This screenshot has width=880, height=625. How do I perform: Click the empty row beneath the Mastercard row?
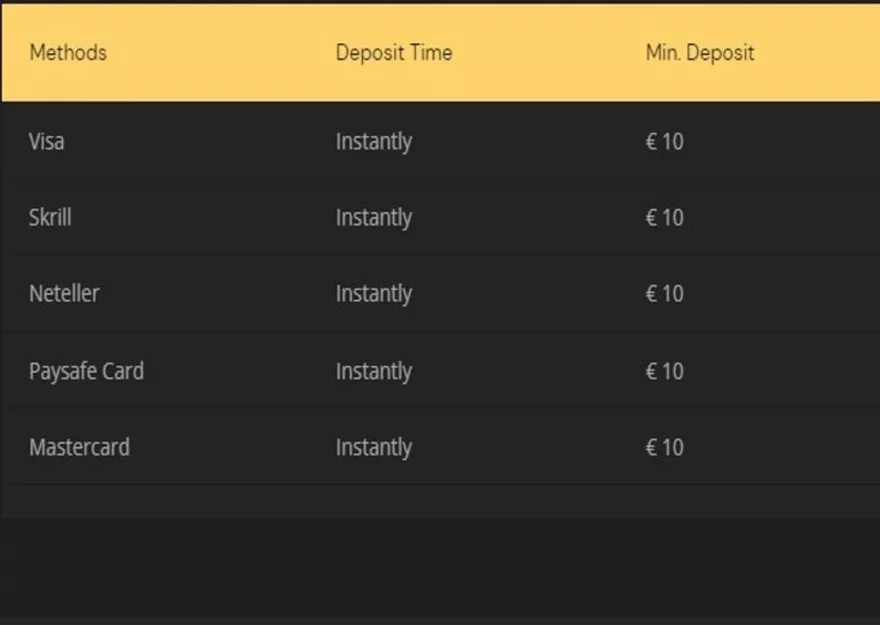click(x=440, y=500)
